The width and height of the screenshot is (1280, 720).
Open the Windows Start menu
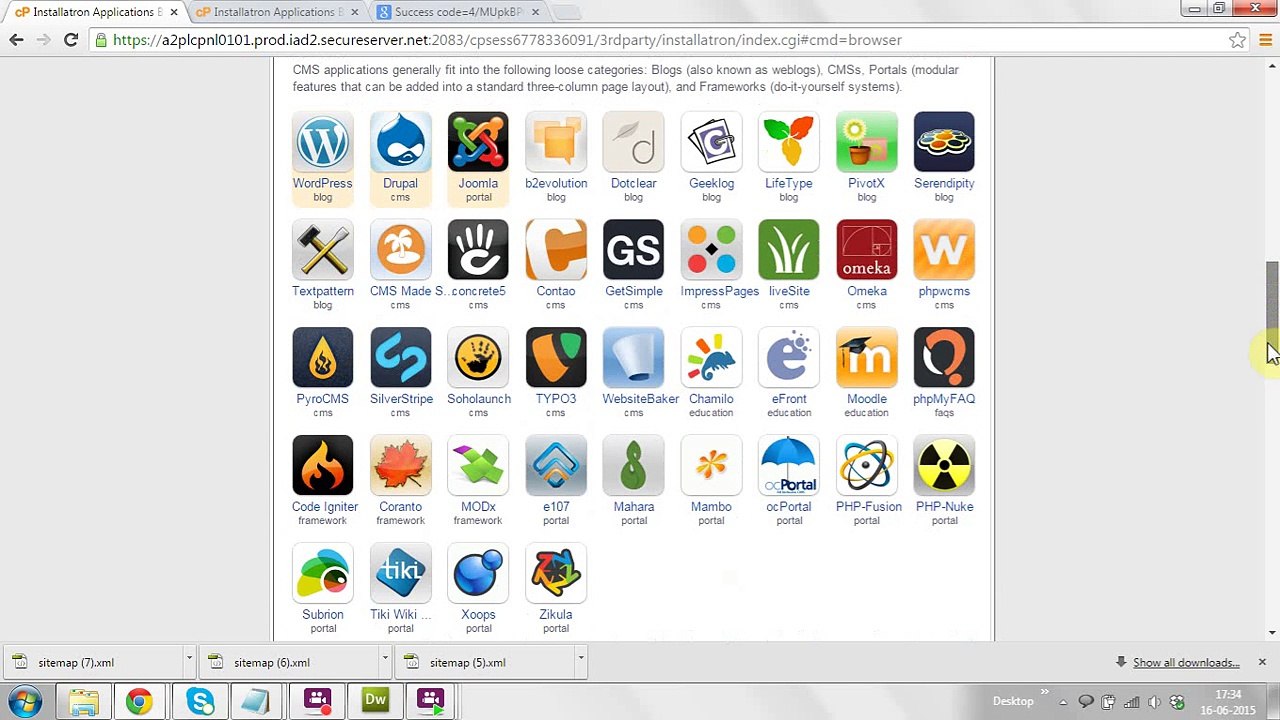click(25, 701)
